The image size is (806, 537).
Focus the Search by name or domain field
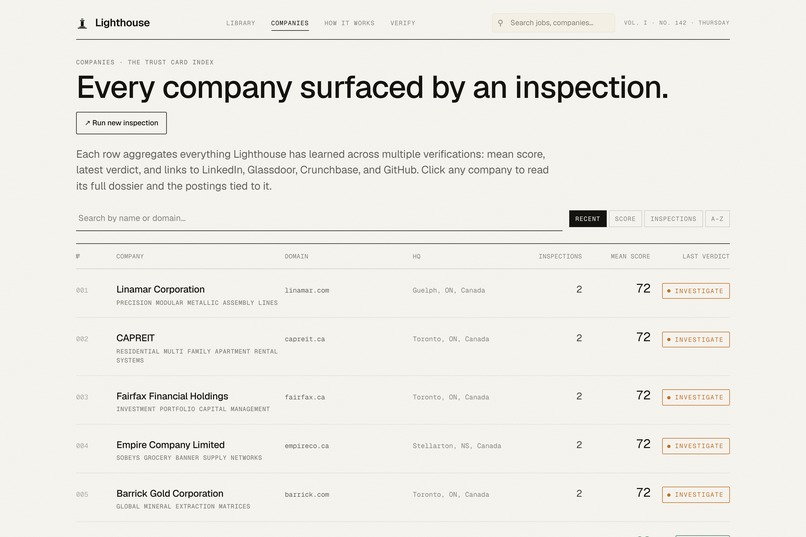click(x=319, y=218)
